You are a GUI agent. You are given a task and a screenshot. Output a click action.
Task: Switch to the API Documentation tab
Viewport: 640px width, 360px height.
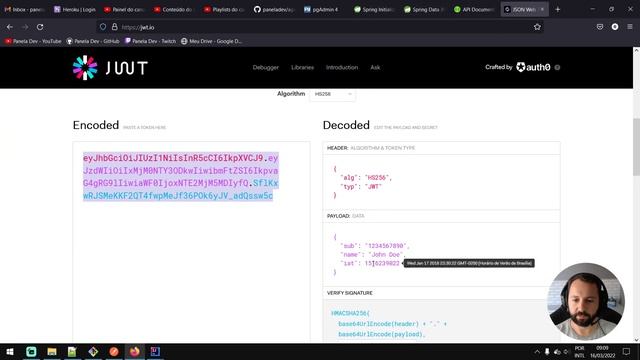point(474,9)
